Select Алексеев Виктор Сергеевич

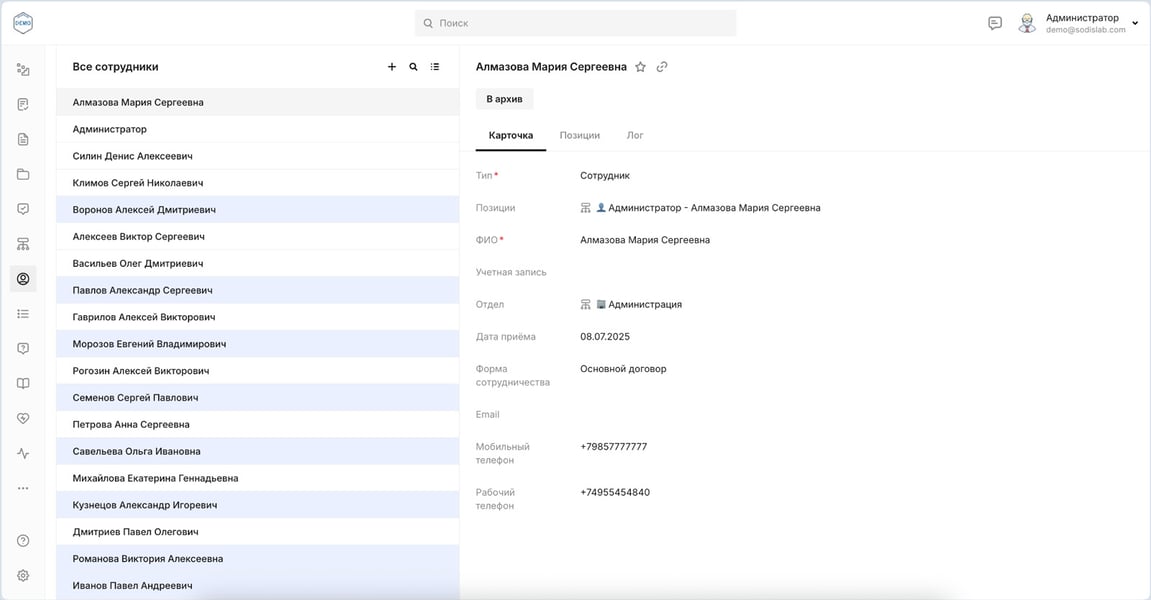point(258,236)
